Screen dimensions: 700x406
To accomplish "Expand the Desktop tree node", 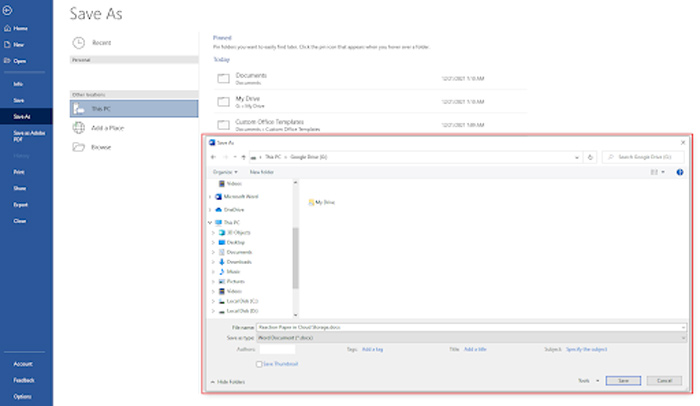I will coord(213,243).
